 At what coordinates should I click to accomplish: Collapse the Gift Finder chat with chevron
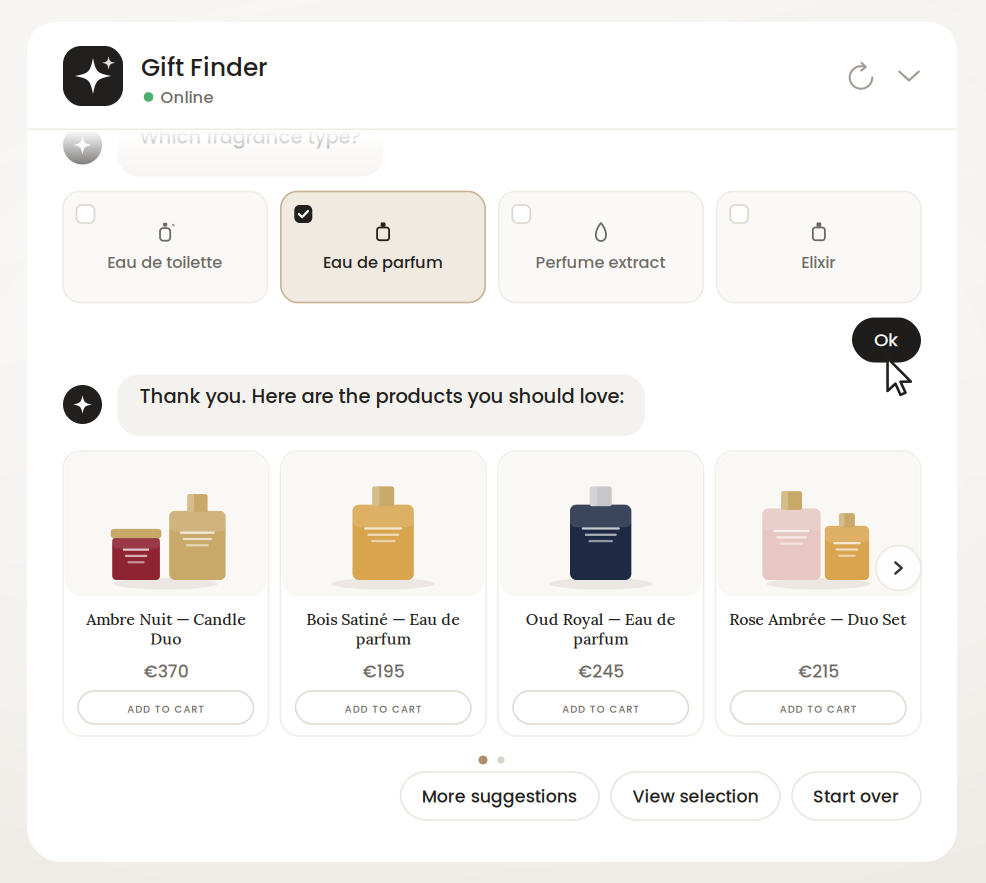click(909, 76)
